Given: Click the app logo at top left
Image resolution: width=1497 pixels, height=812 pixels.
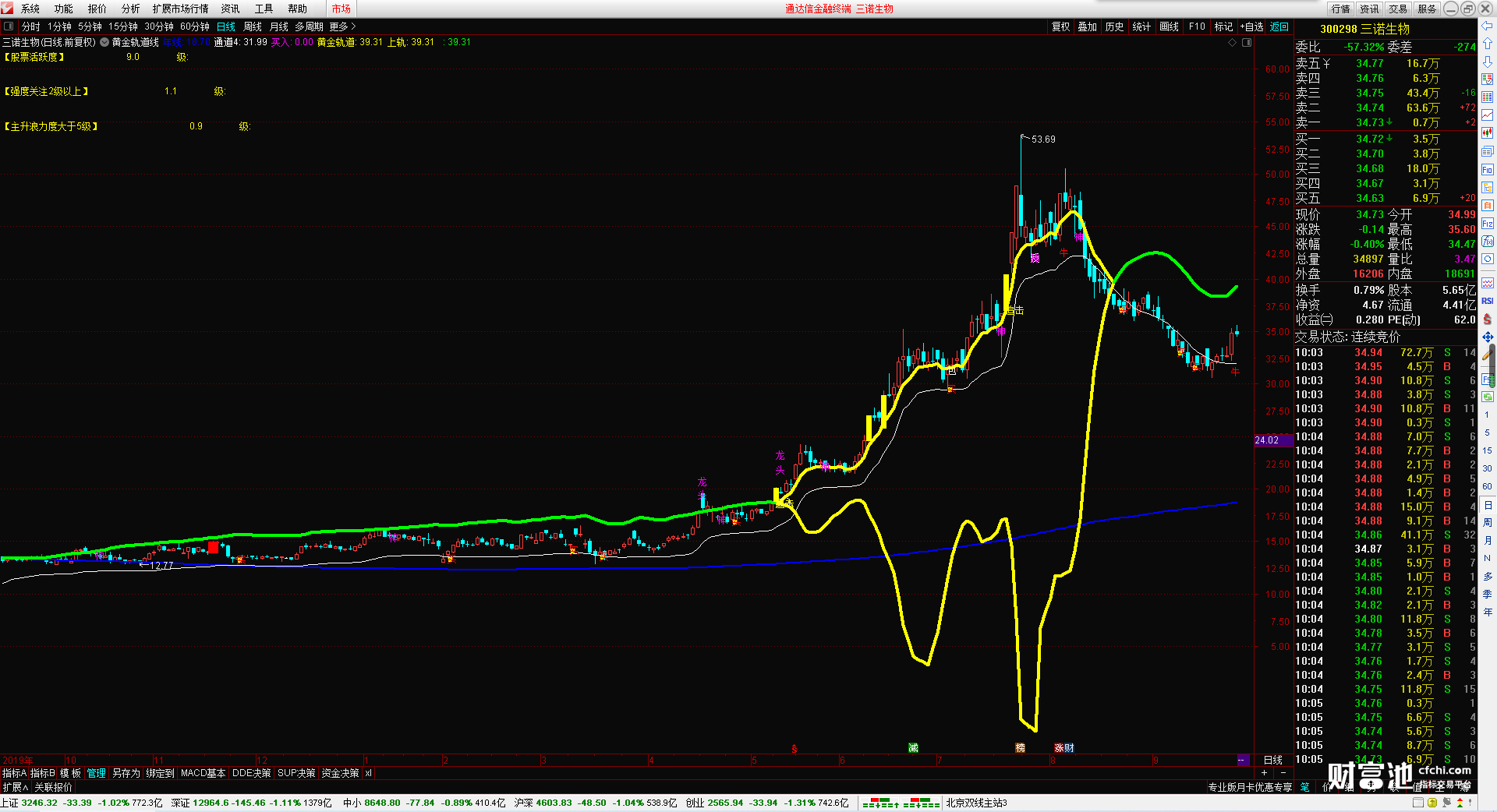Looking at the screenshot, I should 7,8.
